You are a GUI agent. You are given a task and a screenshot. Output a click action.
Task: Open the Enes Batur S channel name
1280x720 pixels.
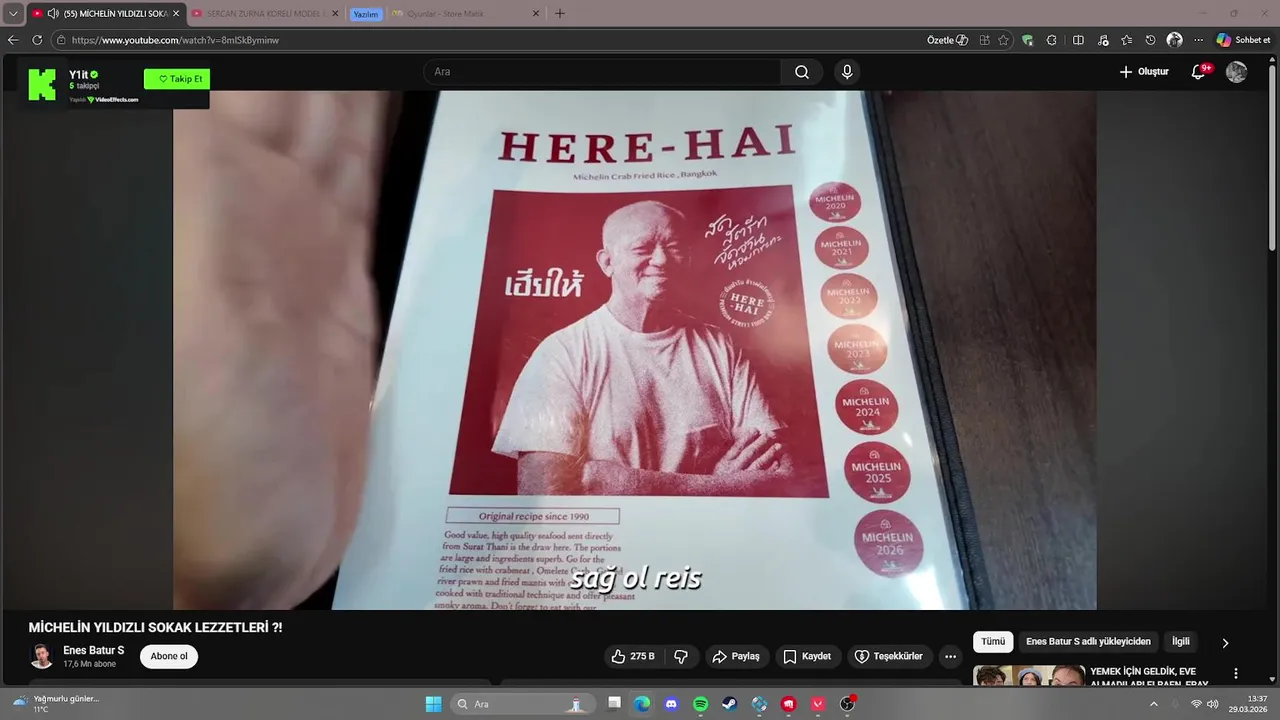94,650
